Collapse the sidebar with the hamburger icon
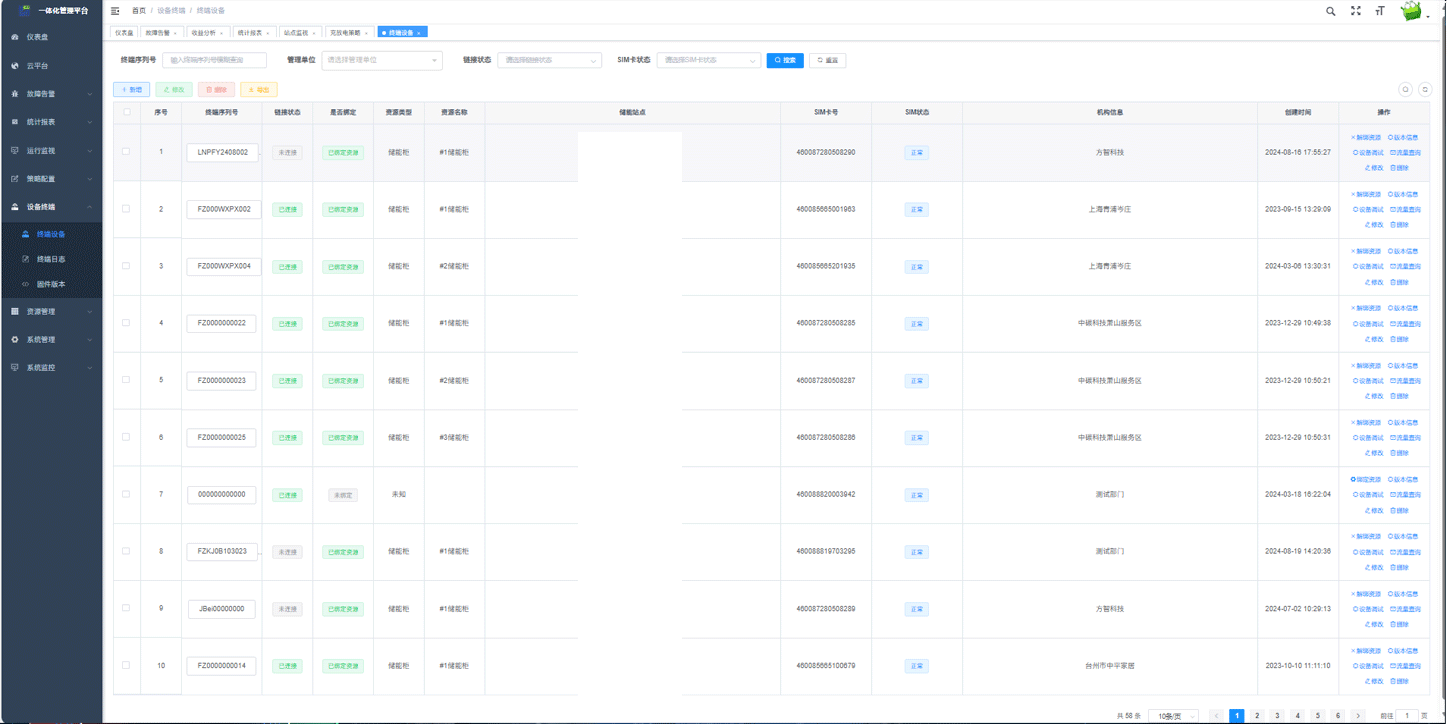 click(115, 11)
